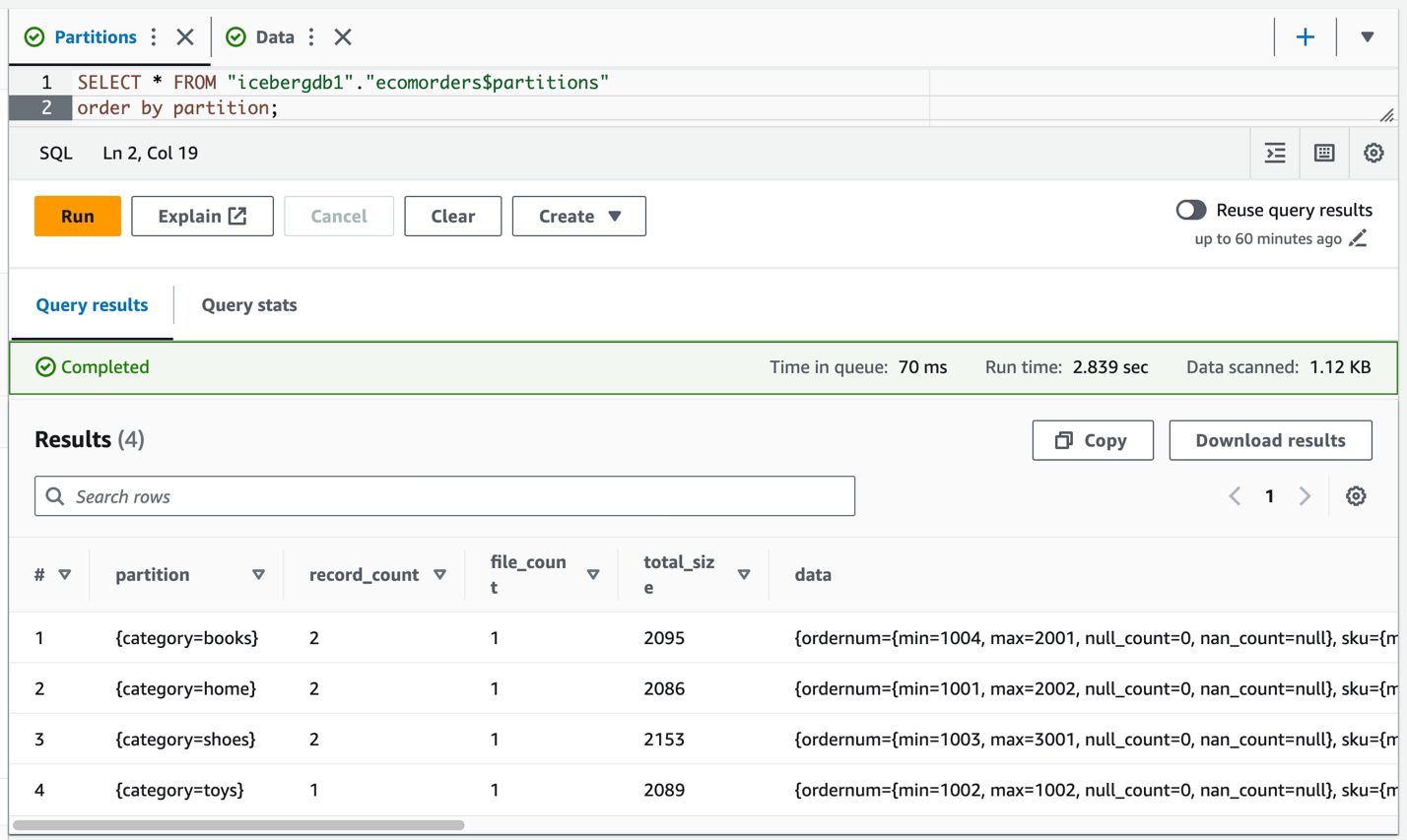Screen dimensions: 1407x840
Task: Run the query
Action: 78,216
